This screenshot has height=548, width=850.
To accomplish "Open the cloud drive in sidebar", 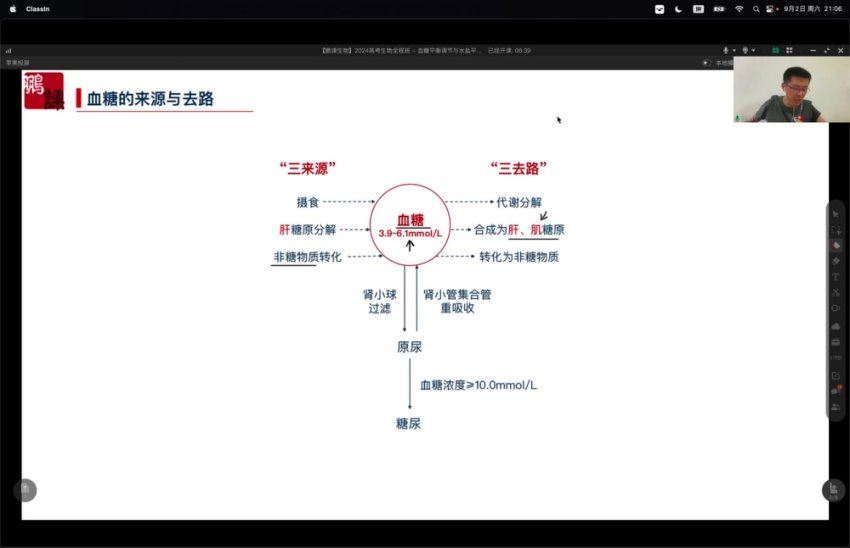I will point(836,326).
